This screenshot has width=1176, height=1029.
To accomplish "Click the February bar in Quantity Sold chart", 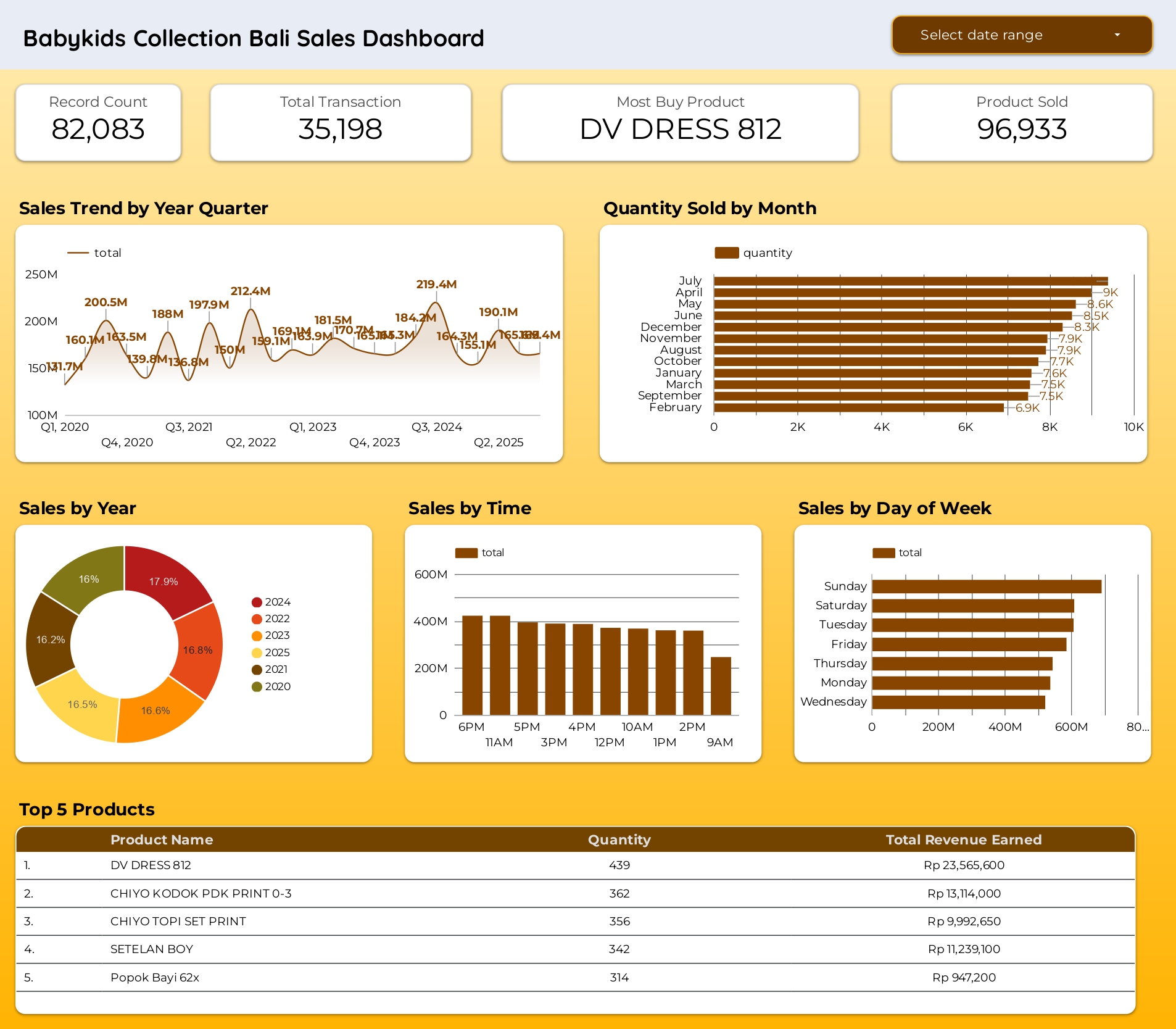I will tap(859, 407).
